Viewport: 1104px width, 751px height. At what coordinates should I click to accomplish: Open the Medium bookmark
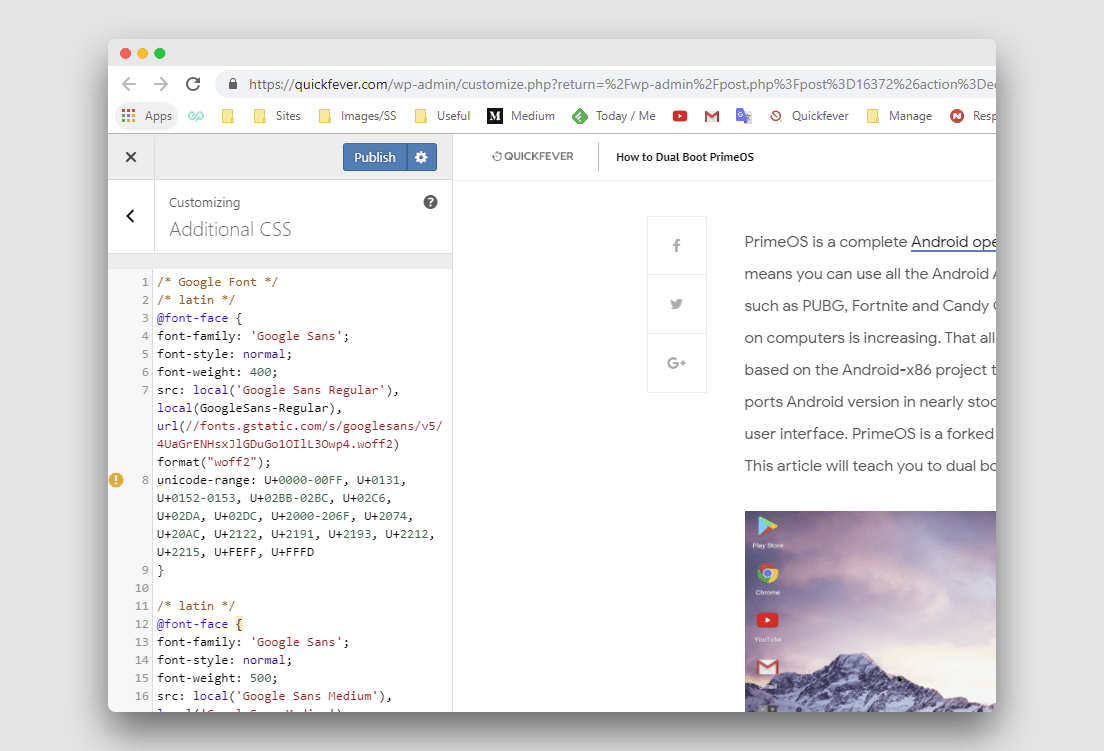click(521, 116)
